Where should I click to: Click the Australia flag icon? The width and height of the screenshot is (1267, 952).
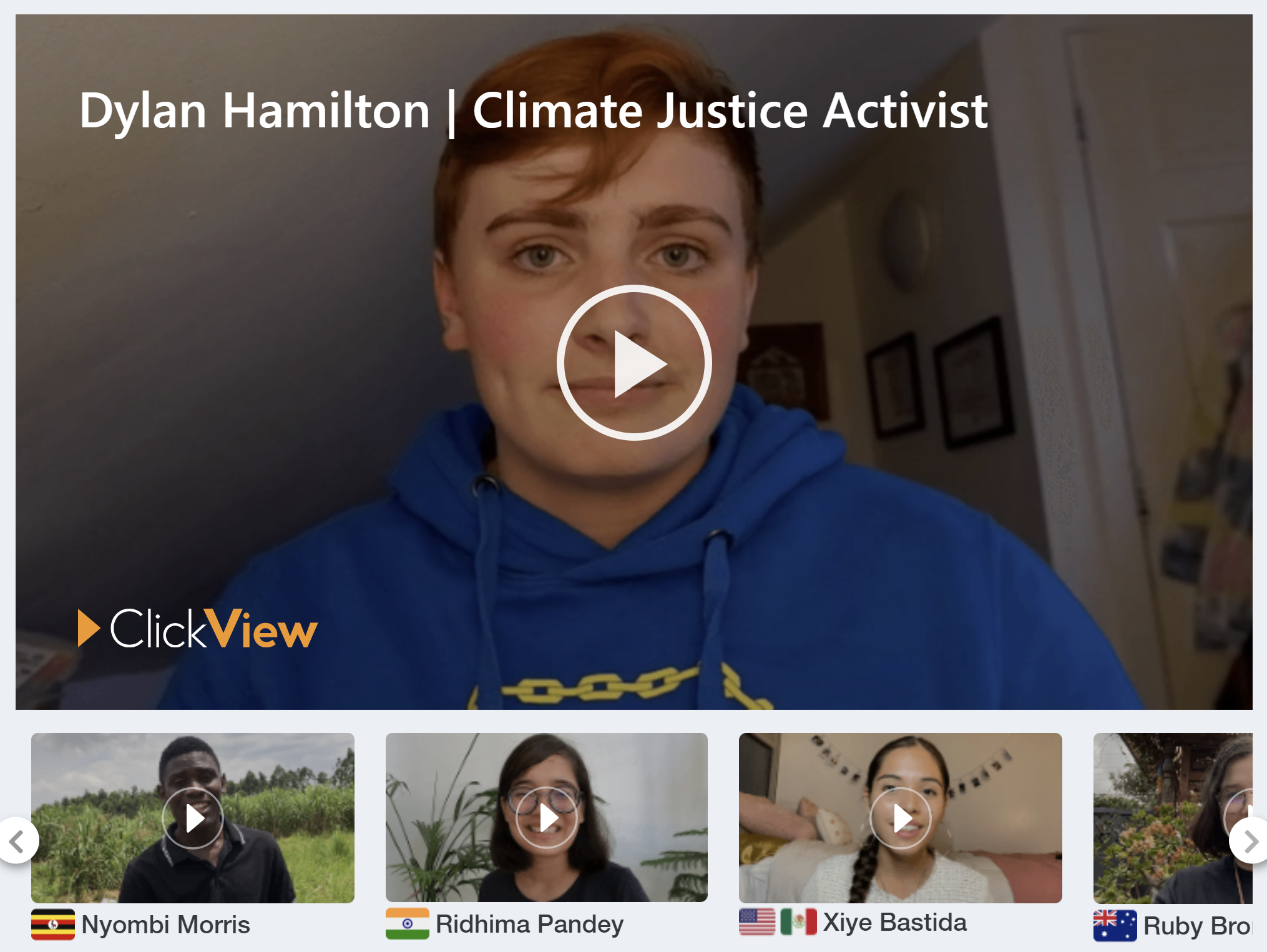pos(1115,925)
